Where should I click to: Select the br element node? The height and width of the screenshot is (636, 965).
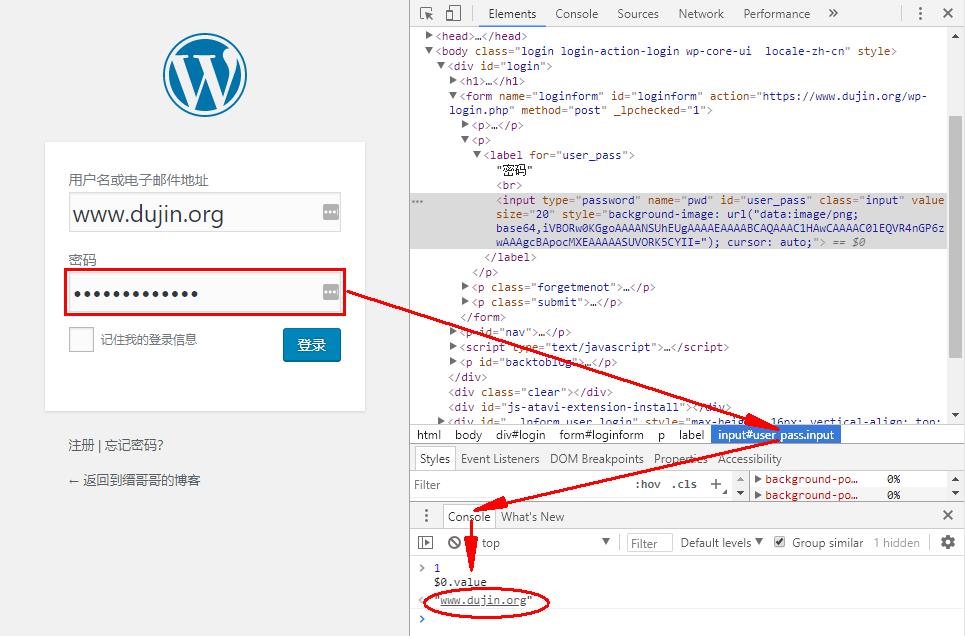point(509,185)
